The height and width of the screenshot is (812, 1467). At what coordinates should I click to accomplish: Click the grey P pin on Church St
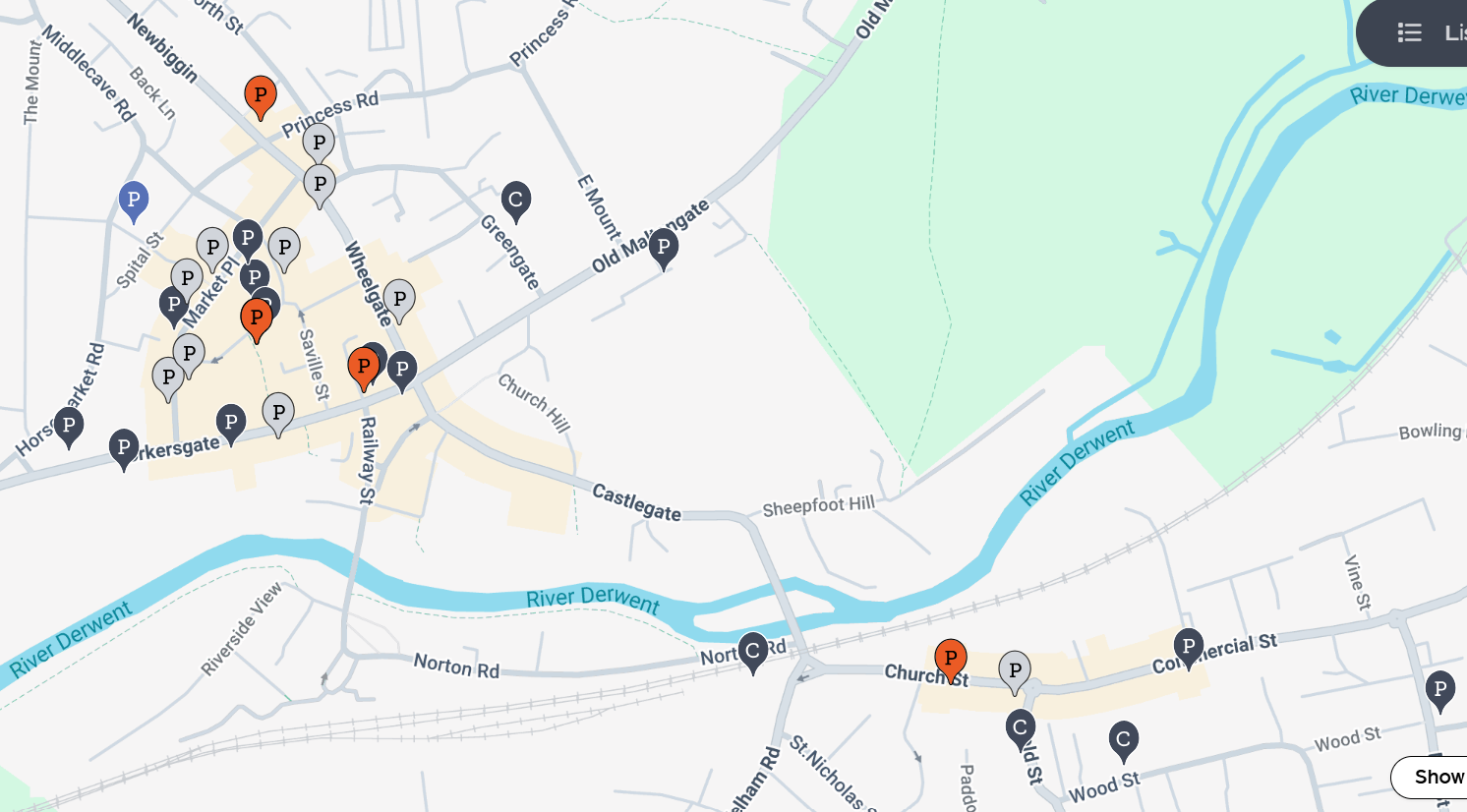pos(1015,672)
